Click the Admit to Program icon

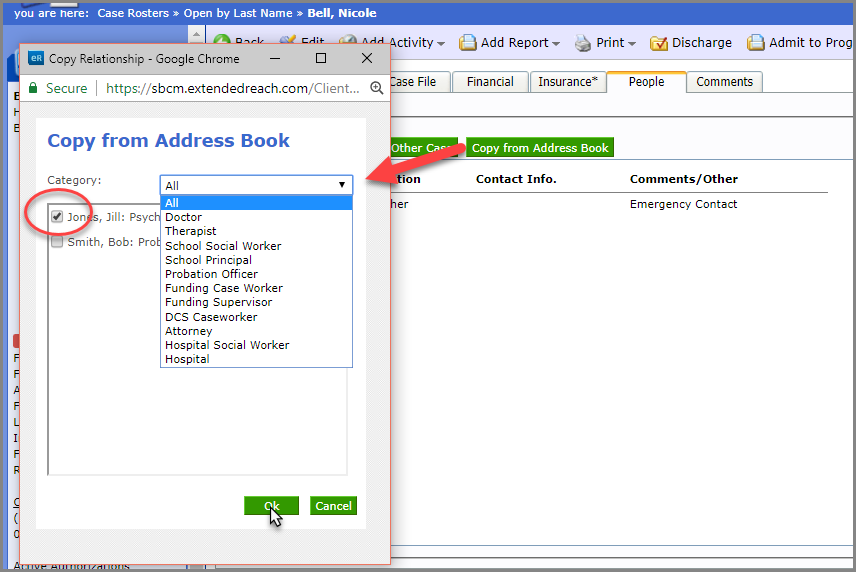(x=756, y=43)
